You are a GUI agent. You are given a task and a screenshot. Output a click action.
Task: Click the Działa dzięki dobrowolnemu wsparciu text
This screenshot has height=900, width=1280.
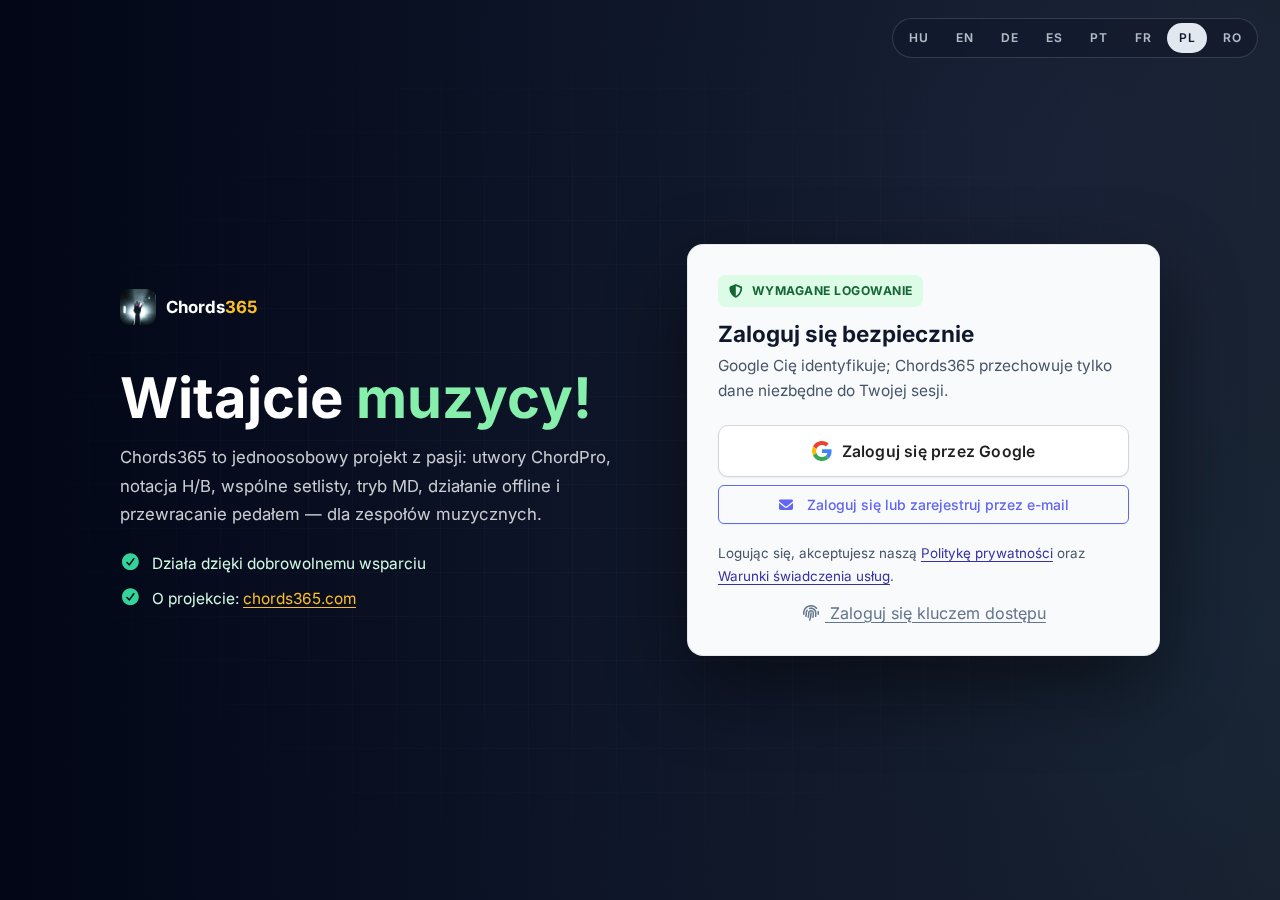[289, 563]
